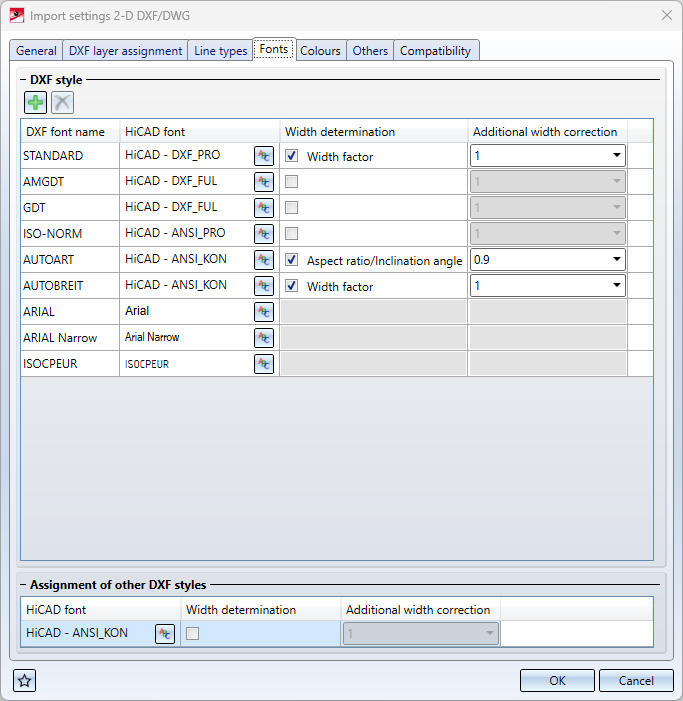Open AUTOBREIT additional width correction dropdown
The image size is (683, 701).
614,286
